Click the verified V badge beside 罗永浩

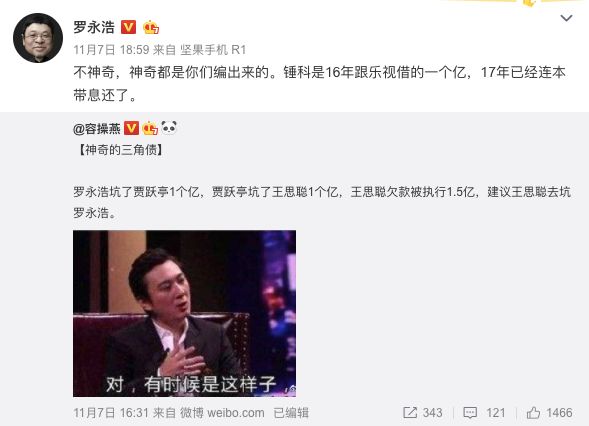(128, 27)
